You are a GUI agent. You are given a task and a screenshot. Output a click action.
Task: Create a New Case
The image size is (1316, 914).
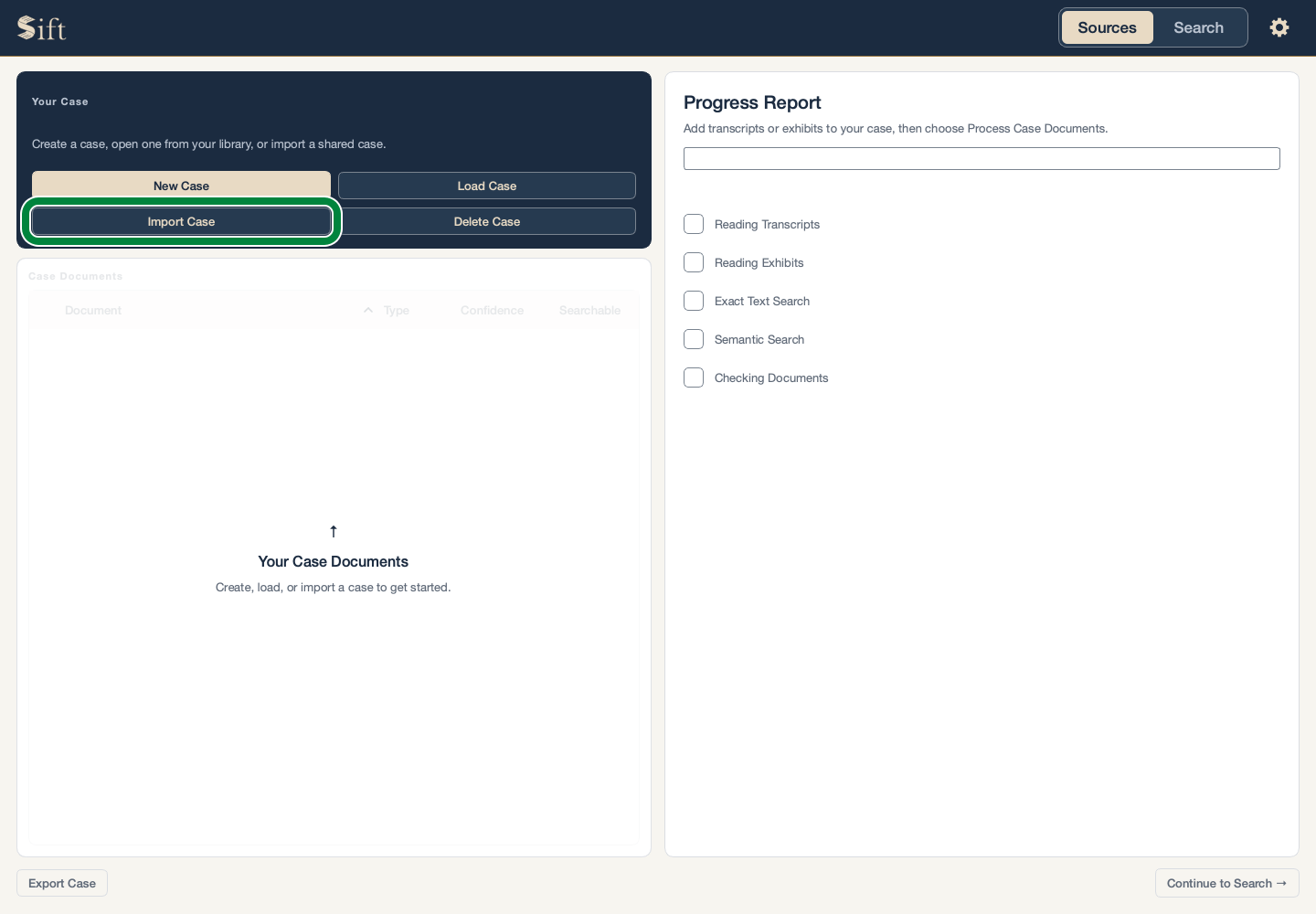181,186
